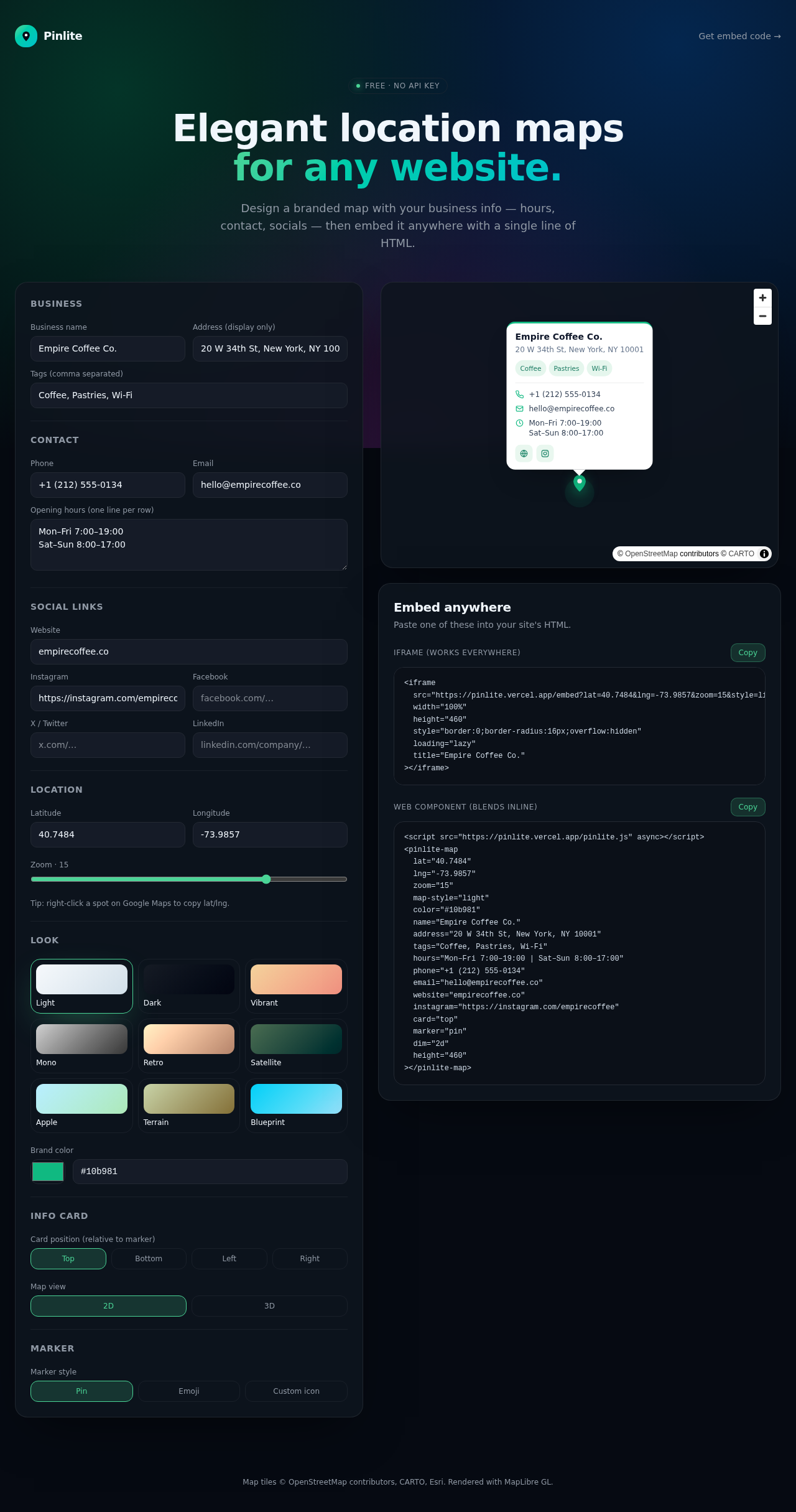Click the email envelope icon on card
Image resolution: width=796 pixels, height=1512 pixels.
[520, 409]
